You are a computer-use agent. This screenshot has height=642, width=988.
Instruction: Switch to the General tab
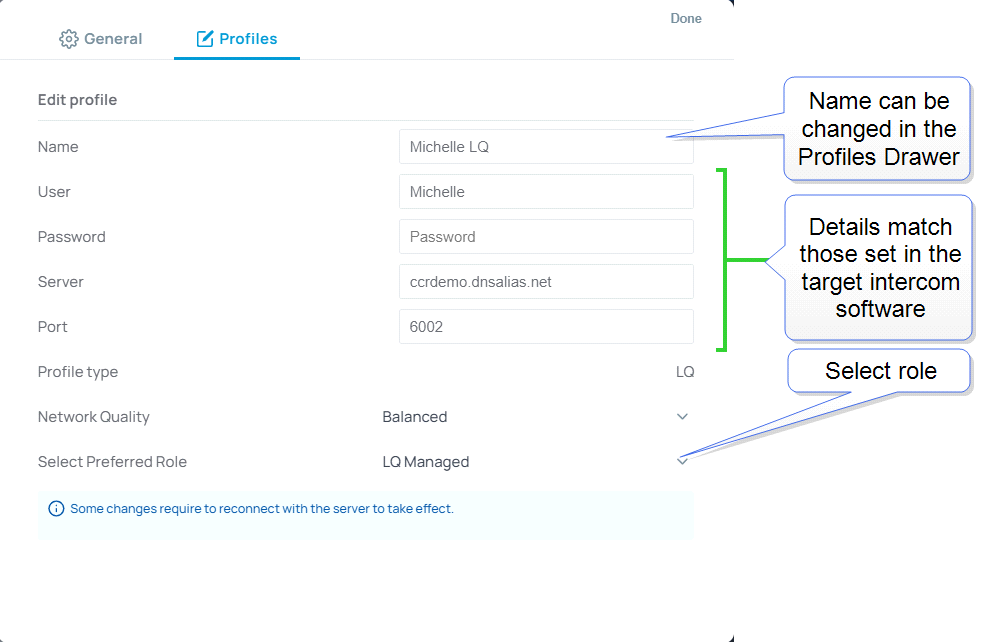pyautogui.click(x=112, y=39)
